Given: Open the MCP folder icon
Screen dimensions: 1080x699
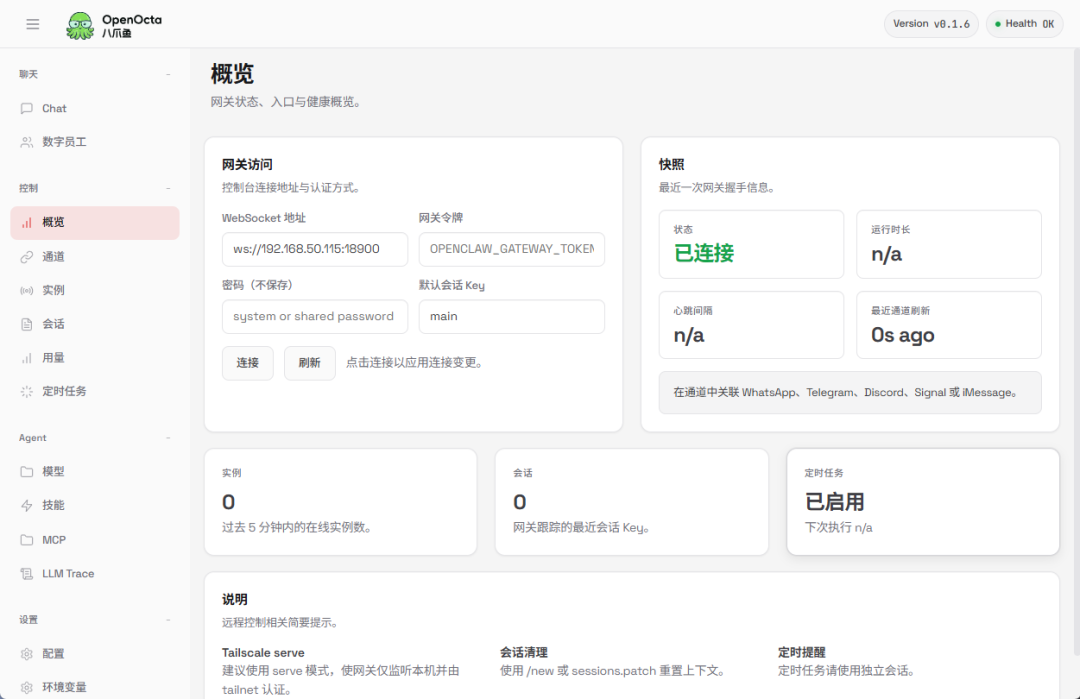Looking at the screenshot, I should pyautogui.click(x=26, y=539).
